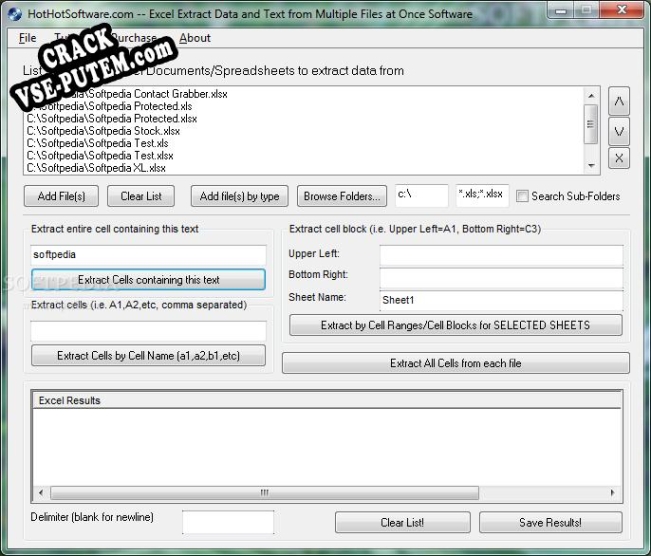Viewport: 651px width, 556px height.
Task: Click Extract Cells containing this text button
Action: point(148,279)
